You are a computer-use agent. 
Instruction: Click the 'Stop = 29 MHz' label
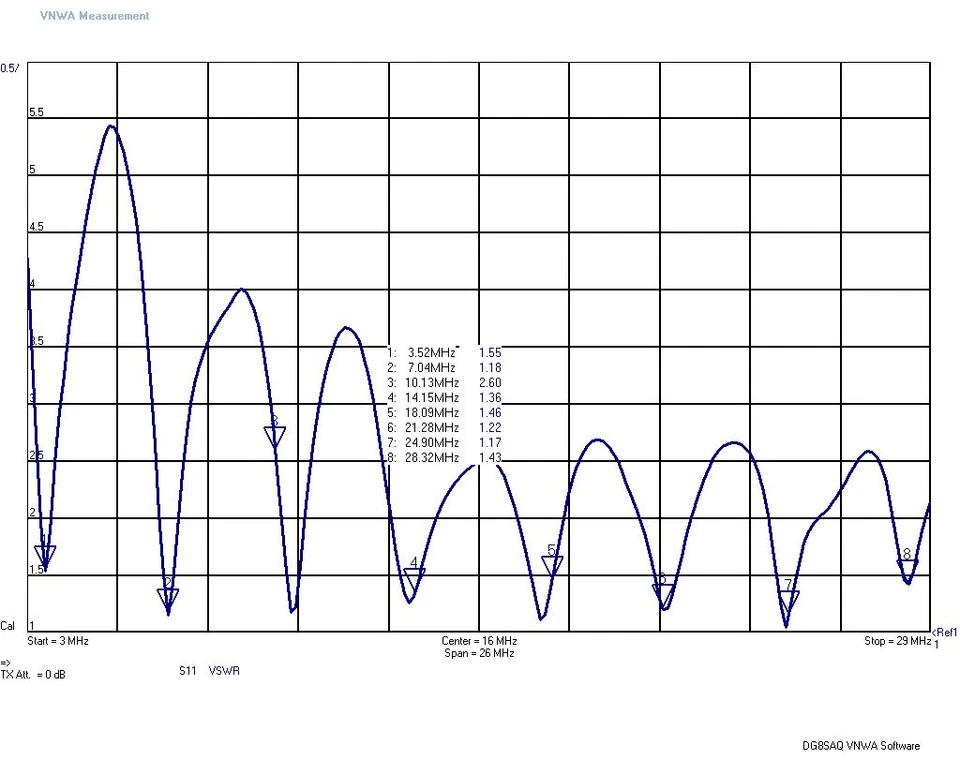point(898,641)
